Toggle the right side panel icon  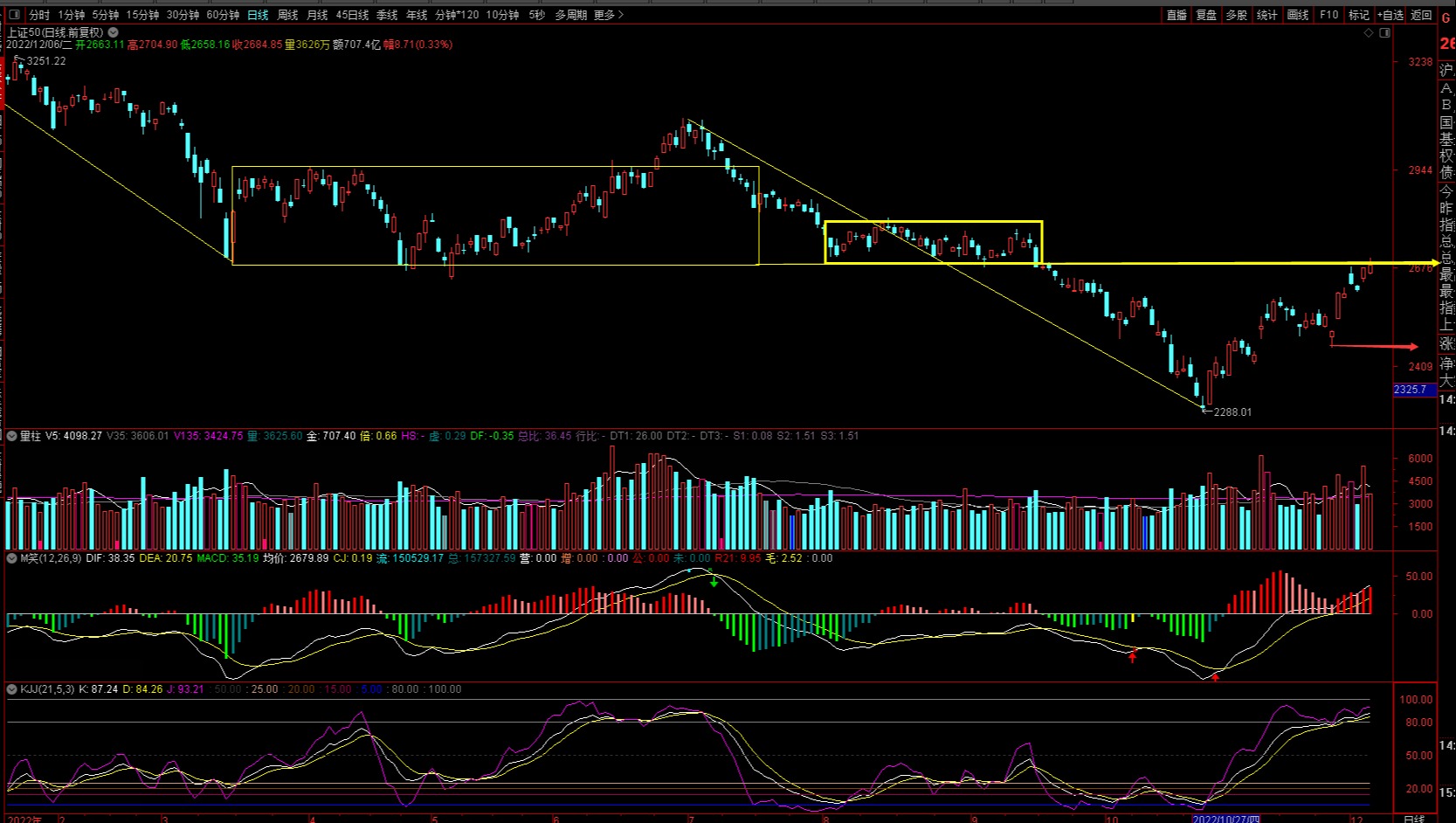click(x=1384, y=33)
